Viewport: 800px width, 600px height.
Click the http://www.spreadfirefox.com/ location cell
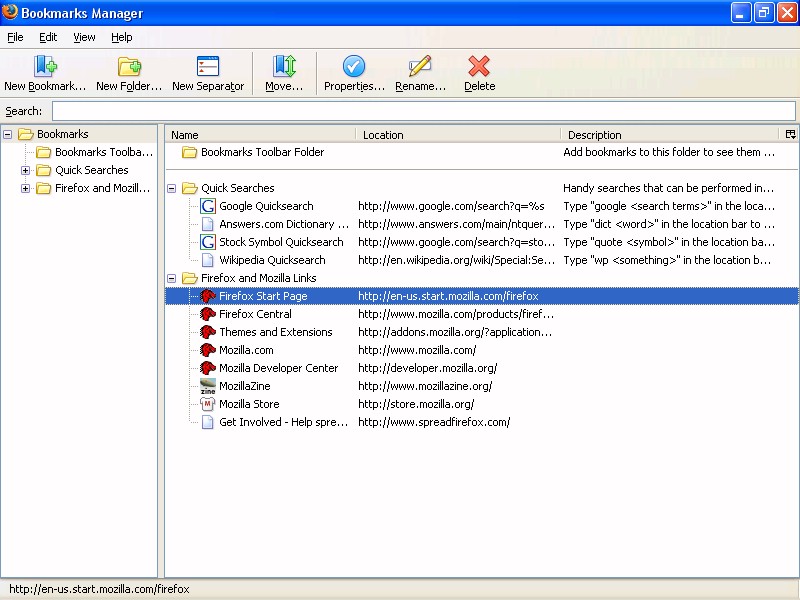pyautogui.click(x=434, y=422)
